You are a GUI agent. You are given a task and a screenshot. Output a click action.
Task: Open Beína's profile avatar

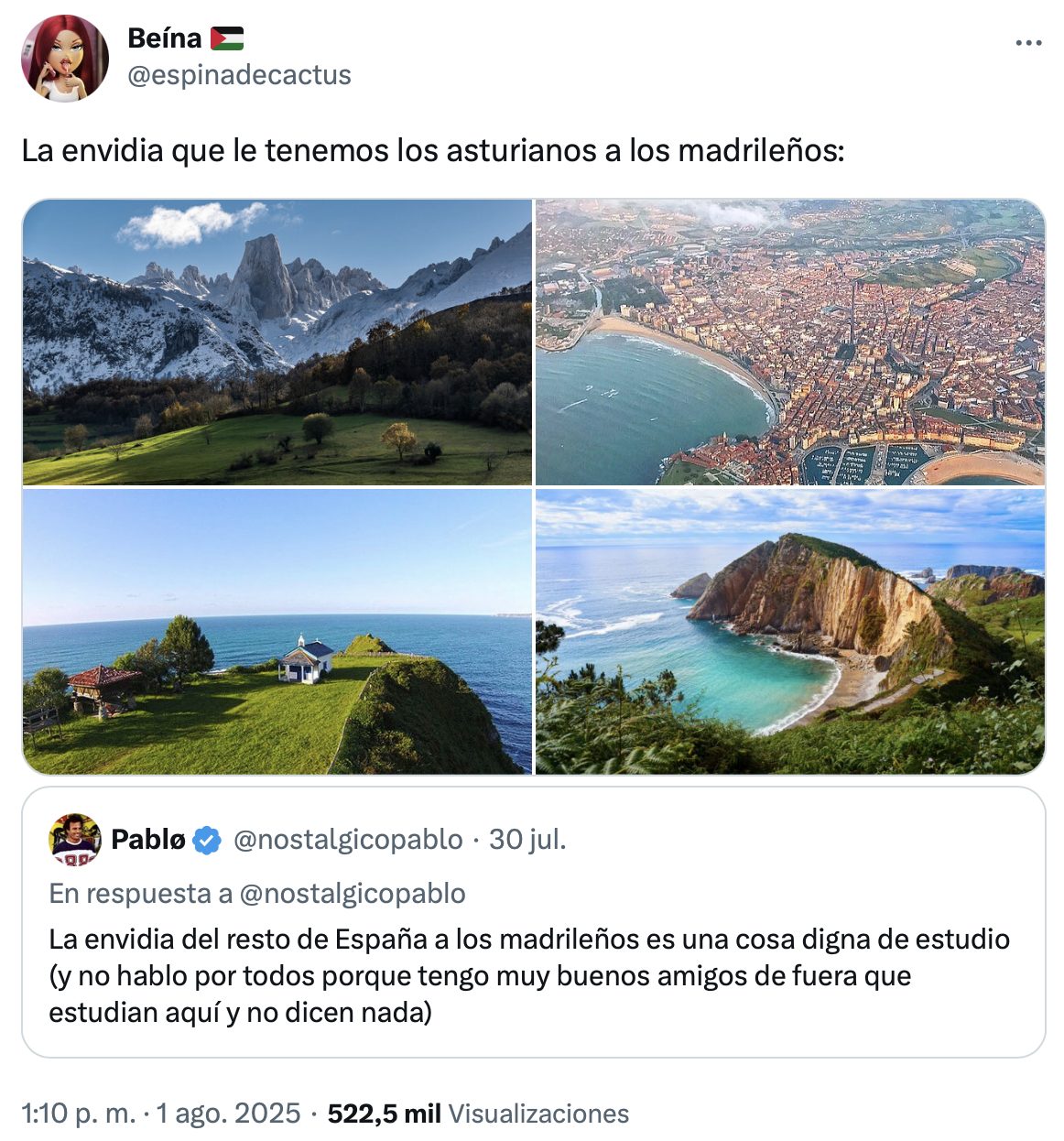tap(64, 58)
